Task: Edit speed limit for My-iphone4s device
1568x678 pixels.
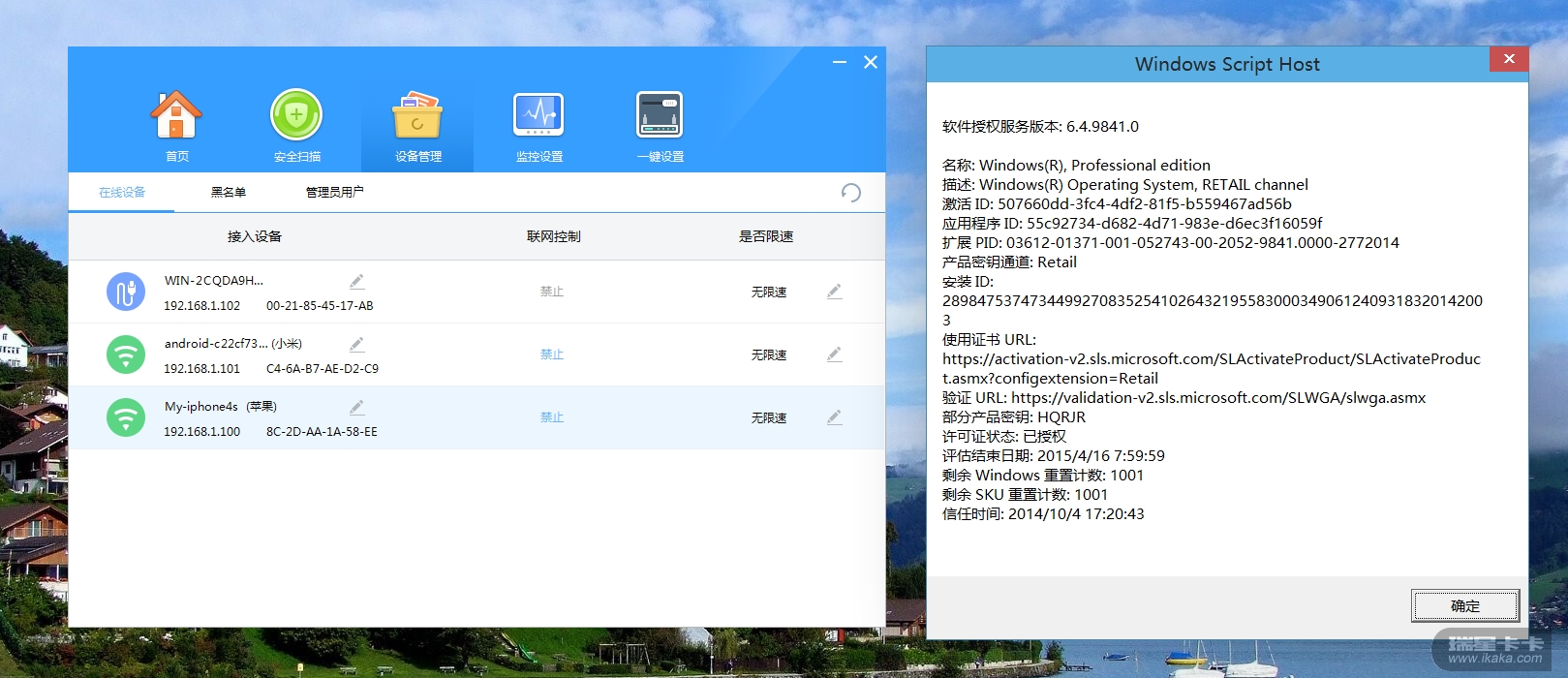Action: [x=834, y=417]
